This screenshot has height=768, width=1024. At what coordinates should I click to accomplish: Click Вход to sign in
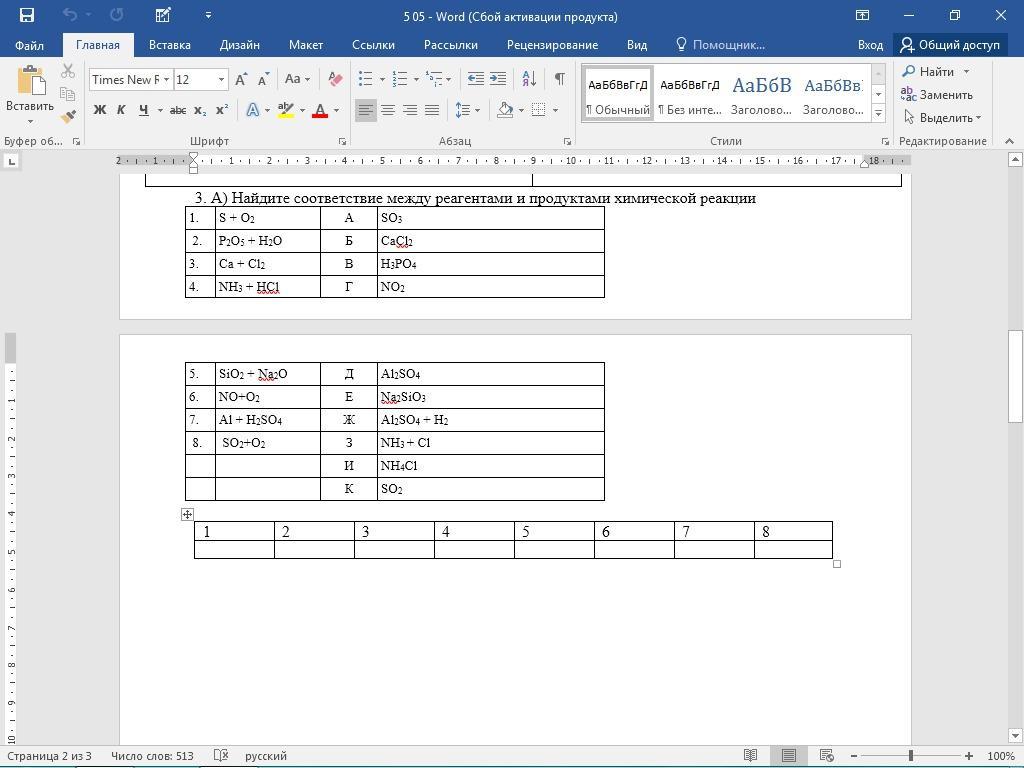870,45
